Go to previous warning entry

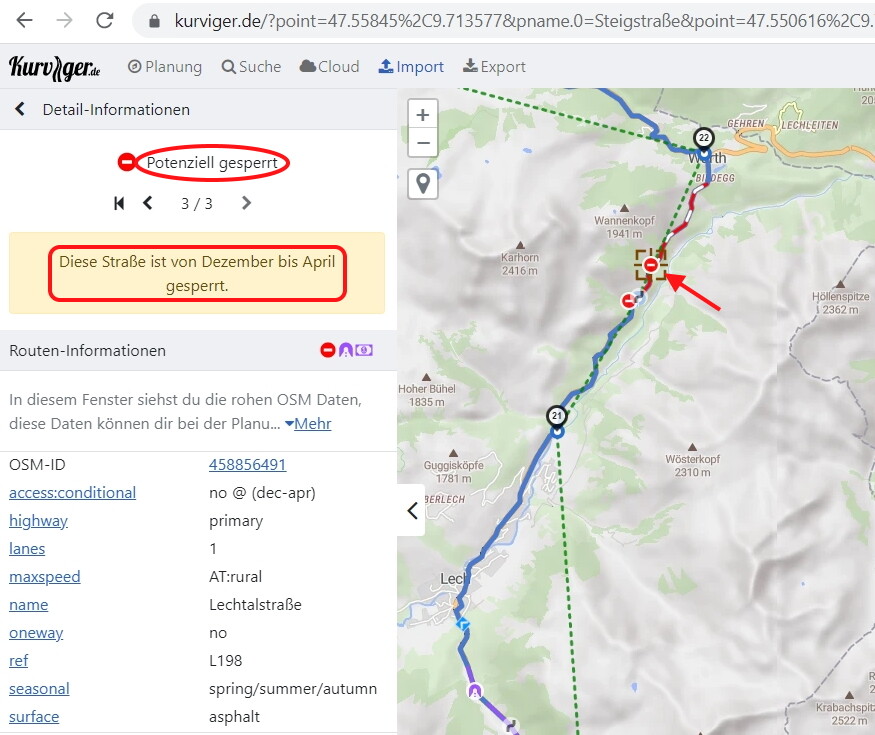point(148,203)
